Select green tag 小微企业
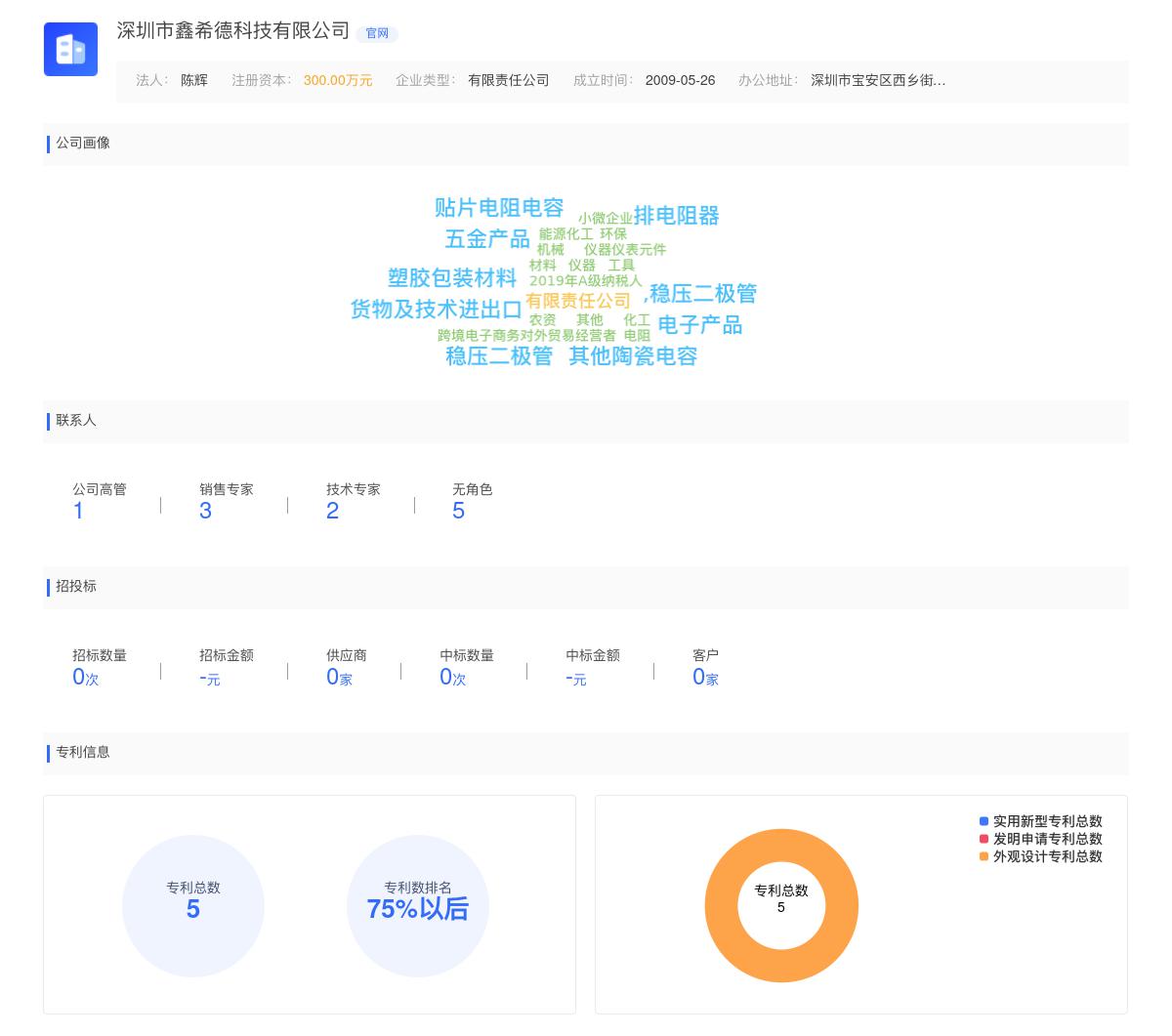 point(606,219)
